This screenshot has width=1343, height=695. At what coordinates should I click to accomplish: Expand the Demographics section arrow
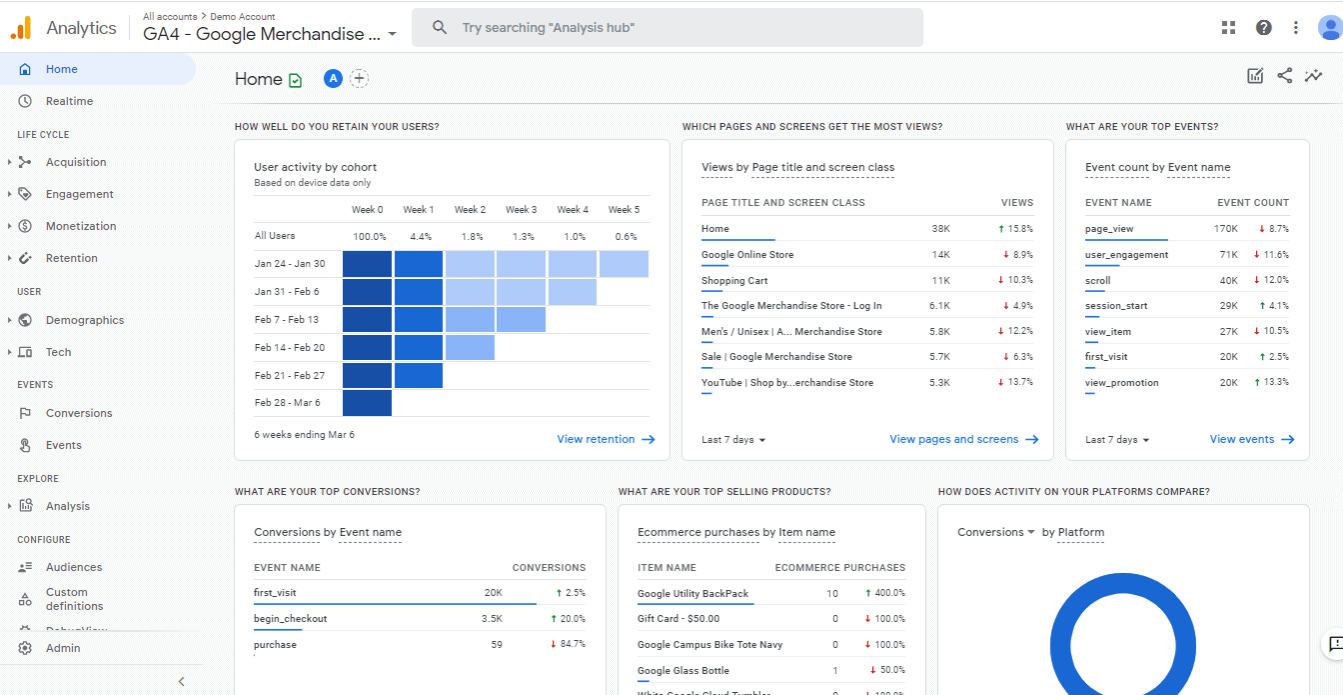[9, 320]
